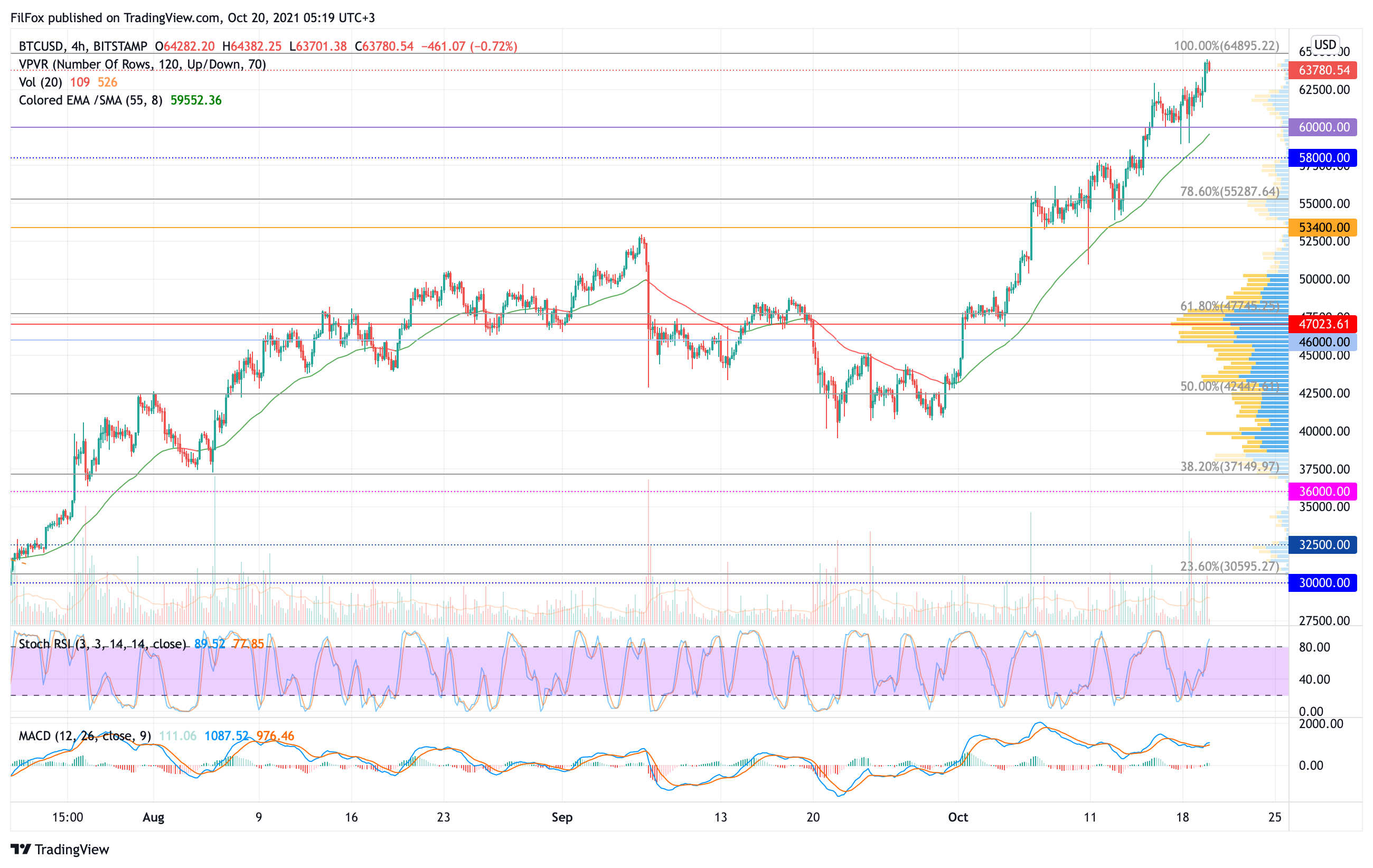
Task: Select the VPVR indicator legend
Action: 142,64
